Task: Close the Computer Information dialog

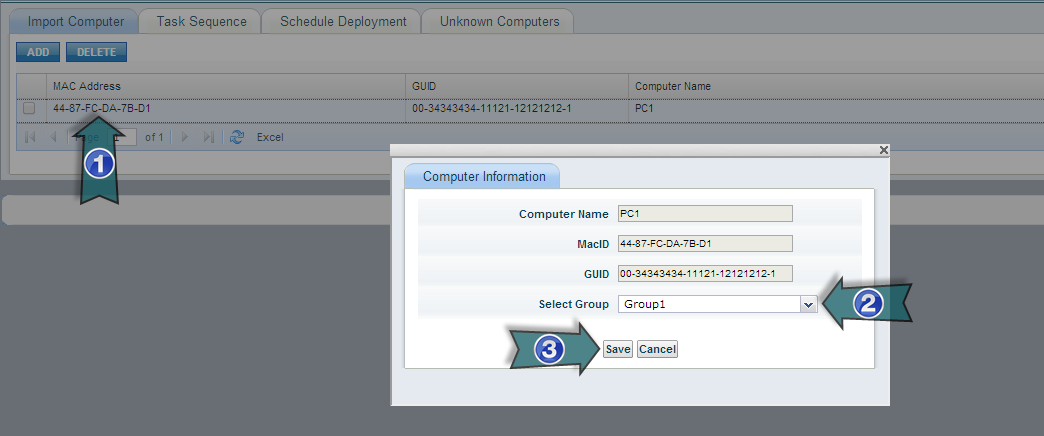Action: point(883,150)
